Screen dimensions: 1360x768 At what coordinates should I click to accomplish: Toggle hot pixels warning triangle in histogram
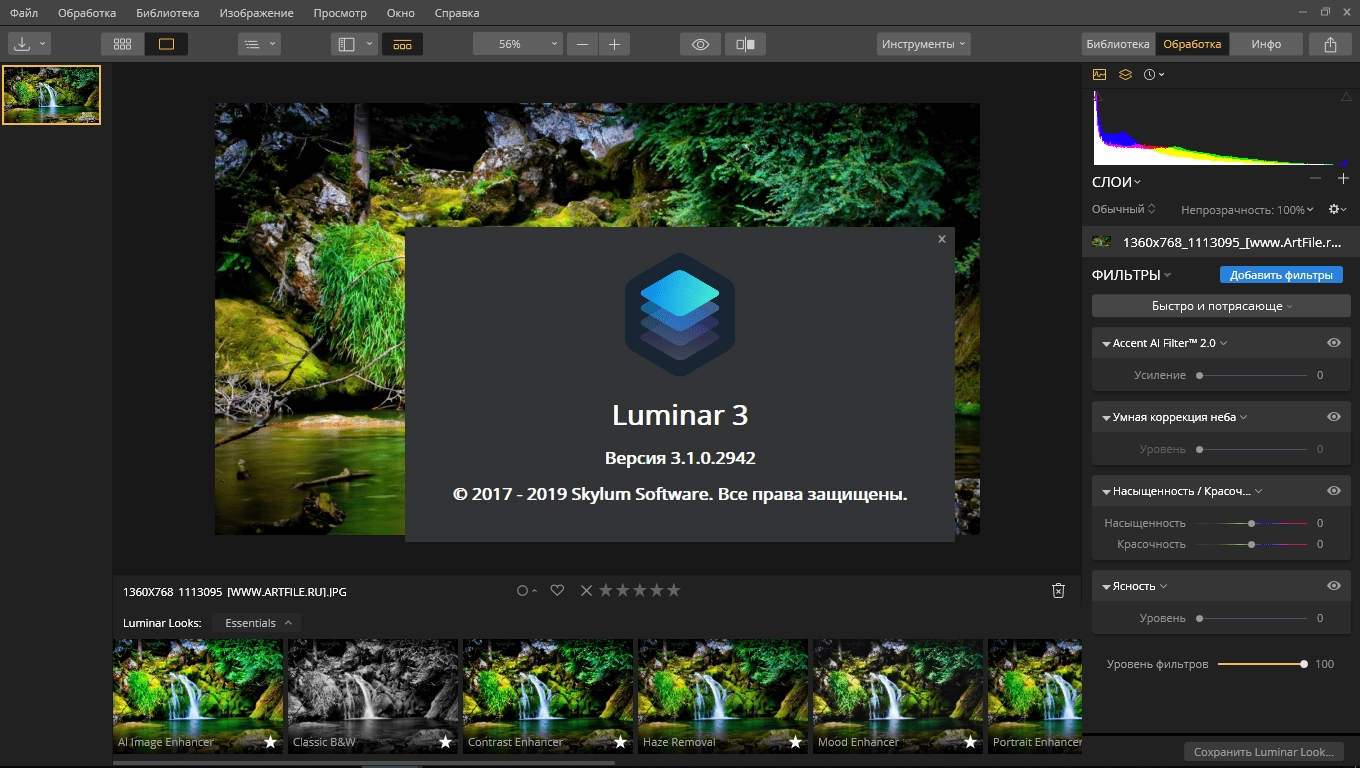(1344, 96)
